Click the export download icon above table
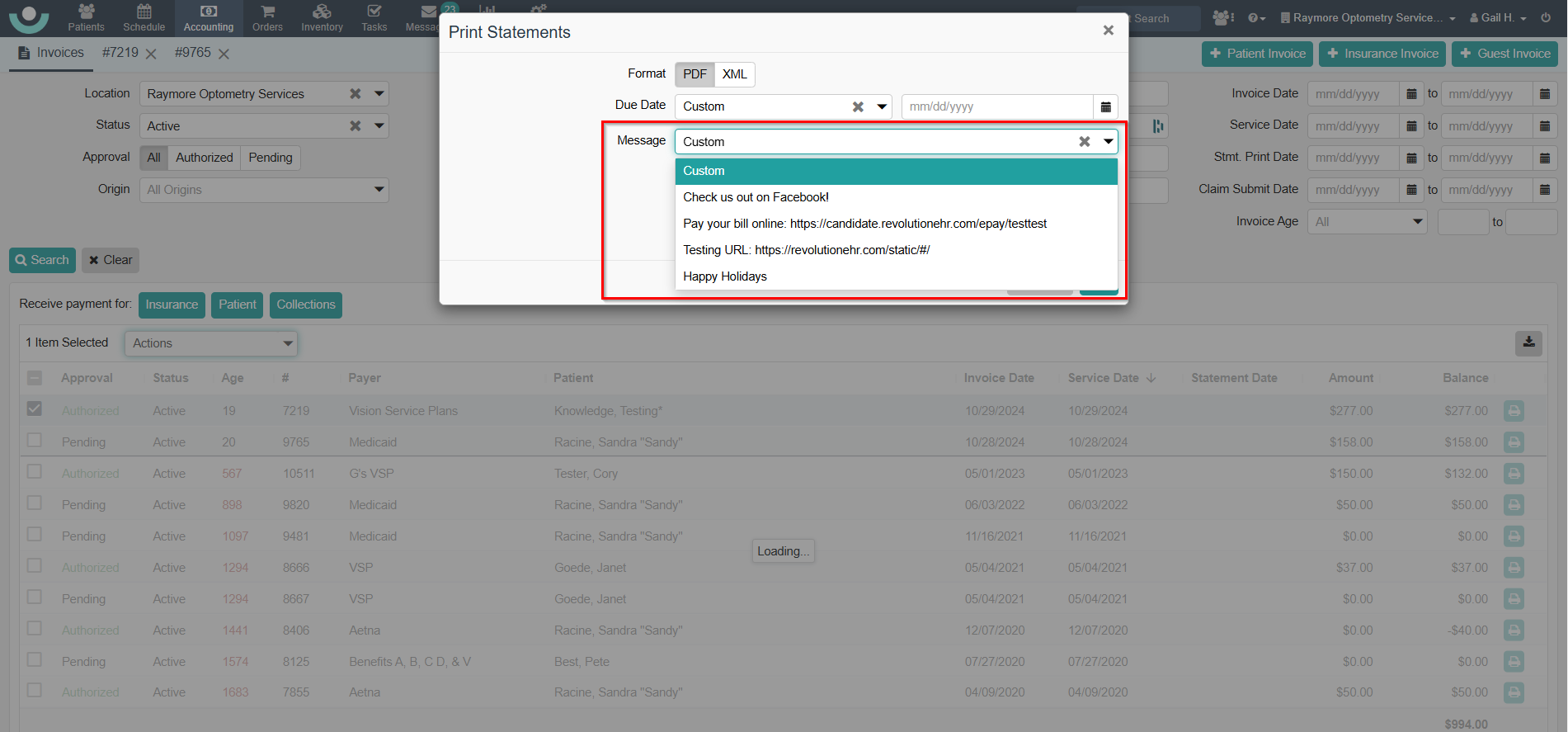Image resolution: width=1568 pixels, height=732 pixels. click(x=1528, y=342)
